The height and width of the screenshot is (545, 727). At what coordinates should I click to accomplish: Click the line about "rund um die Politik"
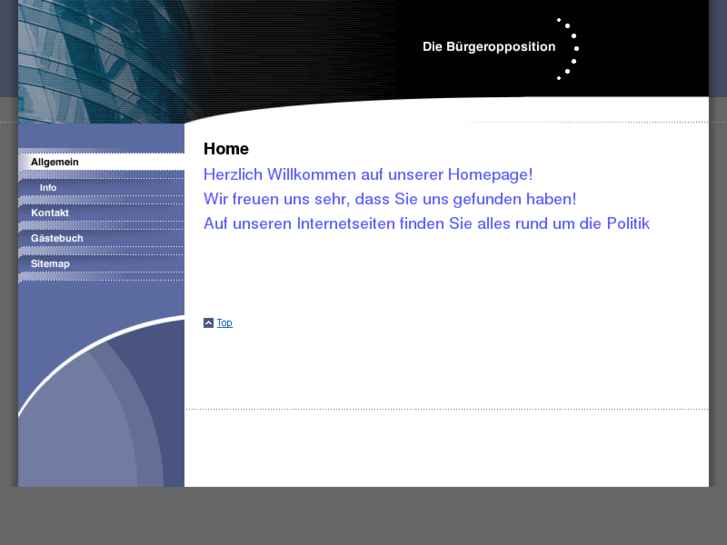click(427, 224)
